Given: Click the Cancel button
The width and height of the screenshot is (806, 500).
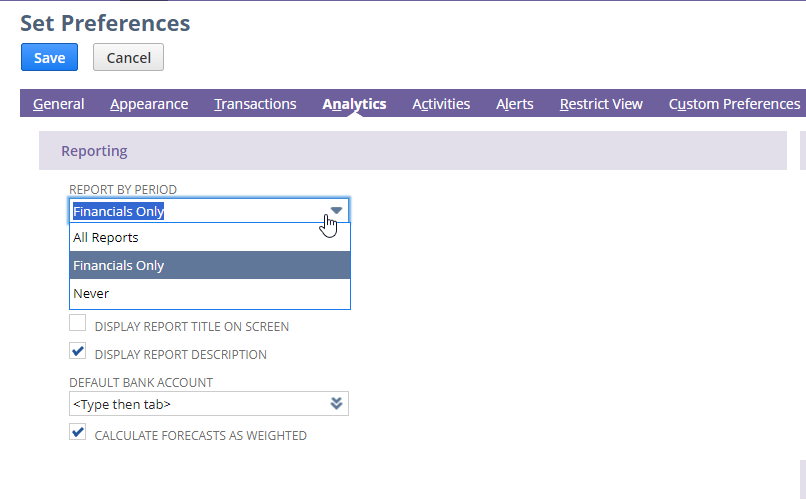Looking at the screenshot, I should pos(129,57).
